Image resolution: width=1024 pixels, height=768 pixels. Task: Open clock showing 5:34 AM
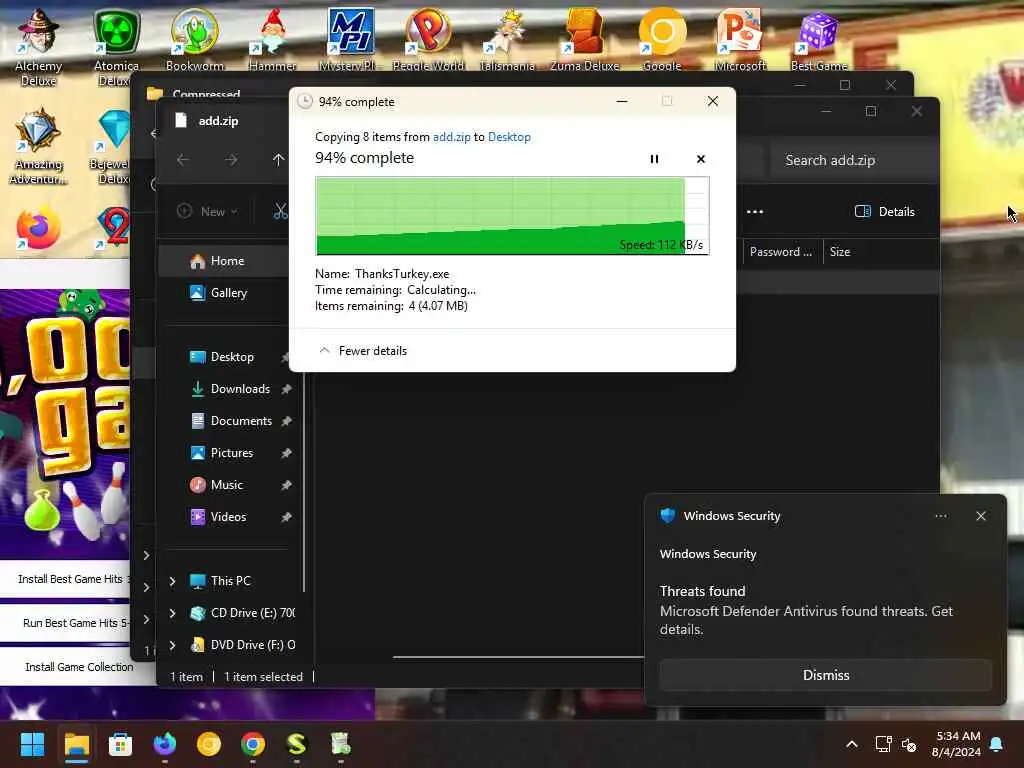[956, 744]
